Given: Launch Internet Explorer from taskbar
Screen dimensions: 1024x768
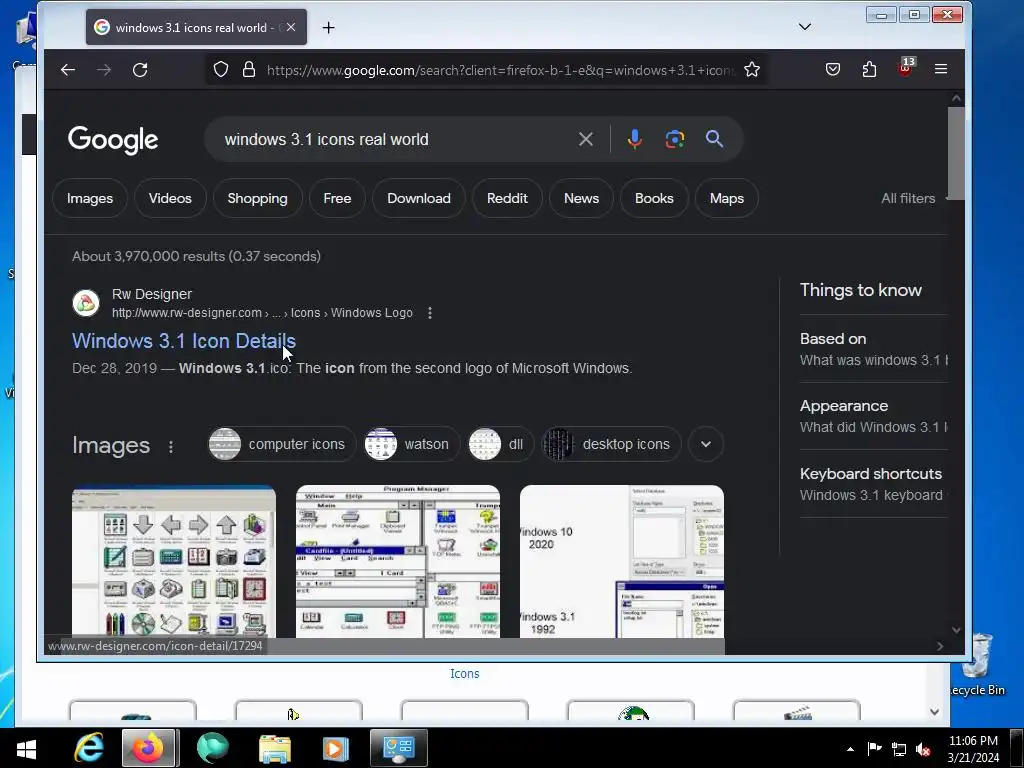Looking at the screenshot, I should click(89, 748).
